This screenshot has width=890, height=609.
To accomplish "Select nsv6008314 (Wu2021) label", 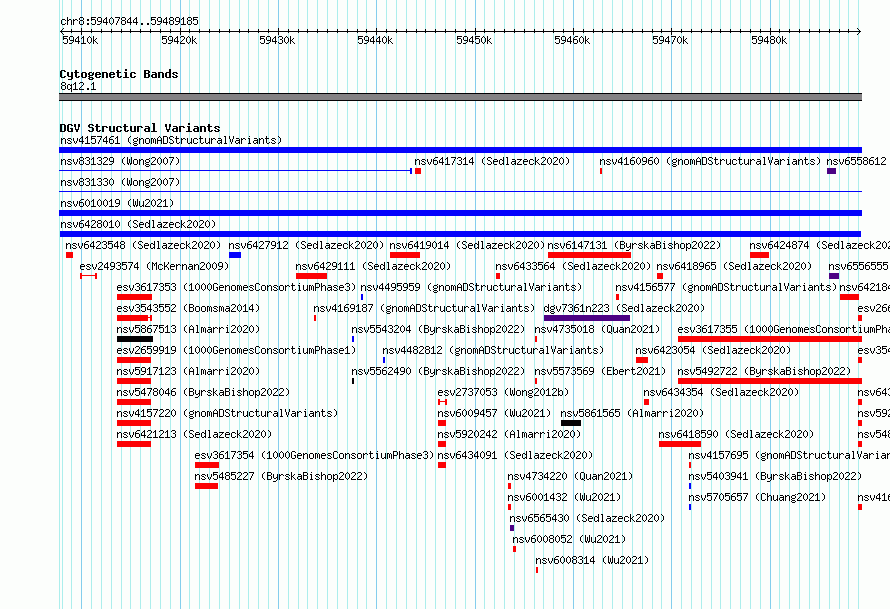I will tap(592, 560).
